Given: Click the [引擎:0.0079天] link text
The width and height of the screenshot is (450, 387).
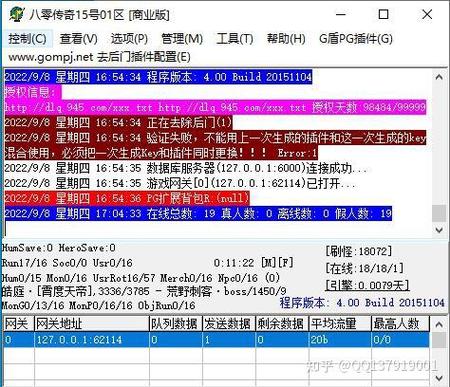Looking at the screenshot, I should [367, 285].
